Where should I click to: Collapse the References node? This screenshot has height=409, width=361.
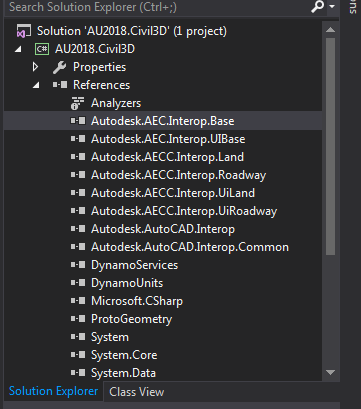36,85
